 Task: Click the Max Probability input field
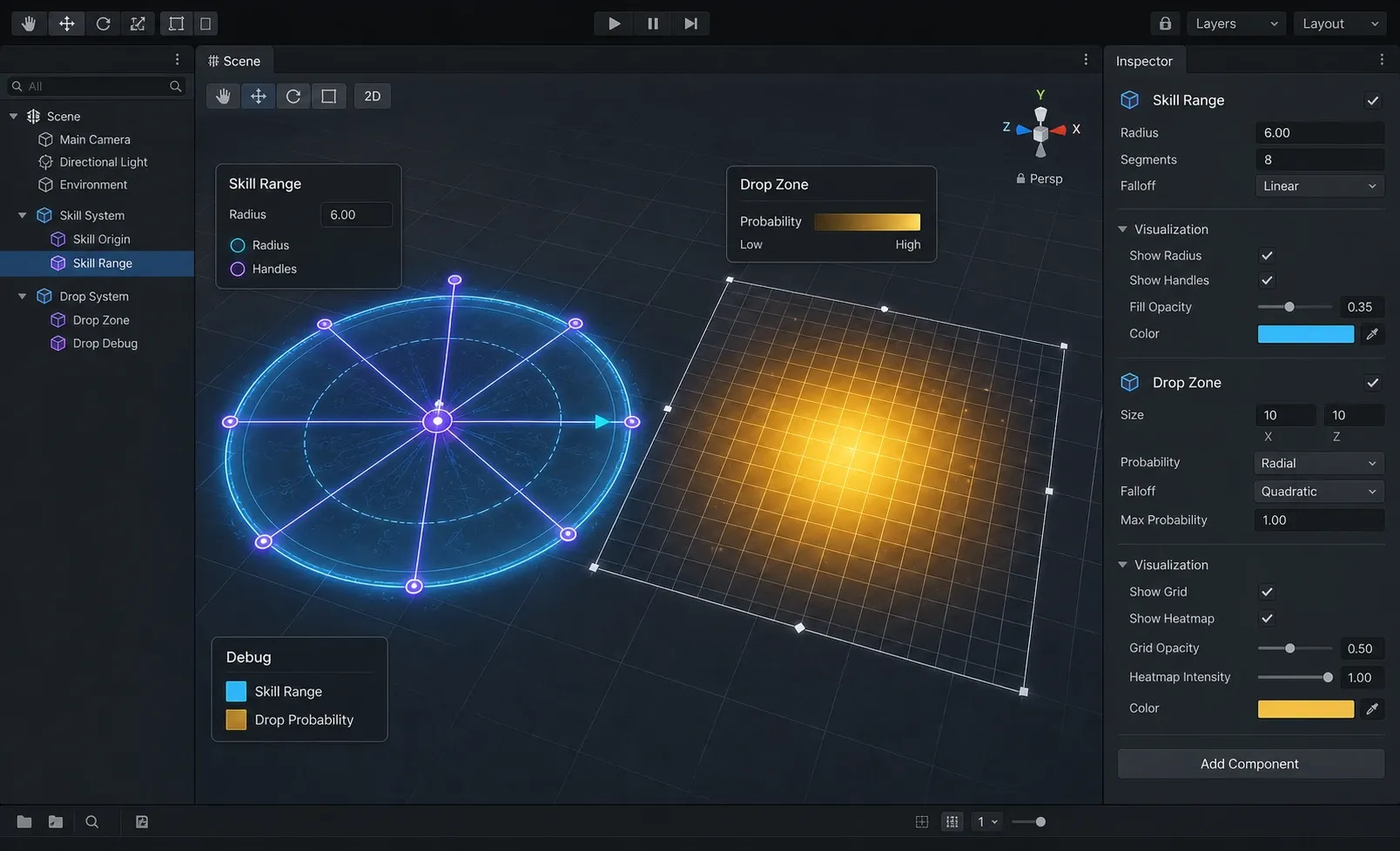[1319, 520]
